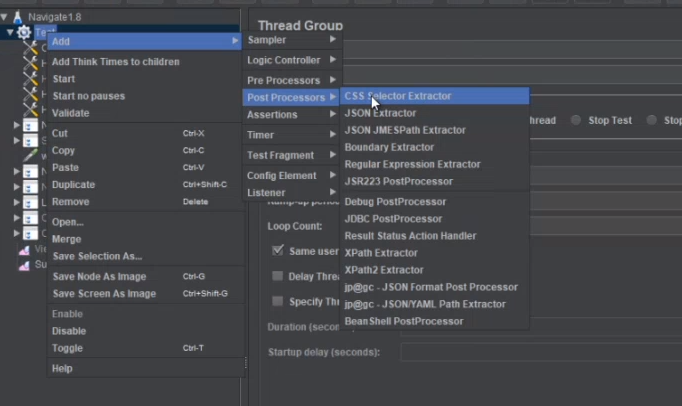Add a JSON Extractor post processor

[381, 113]
